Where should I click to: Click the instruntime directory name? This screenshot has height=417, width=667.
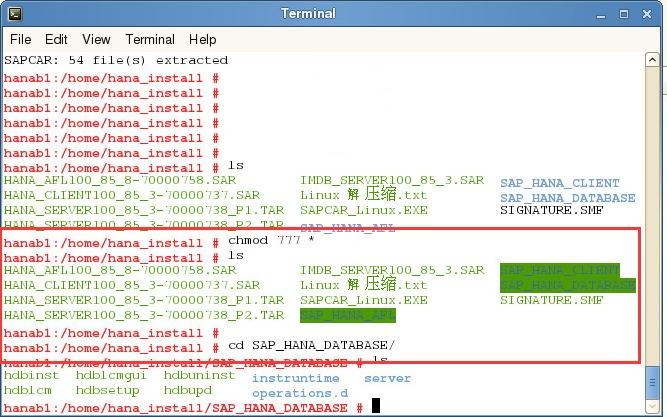296,378
